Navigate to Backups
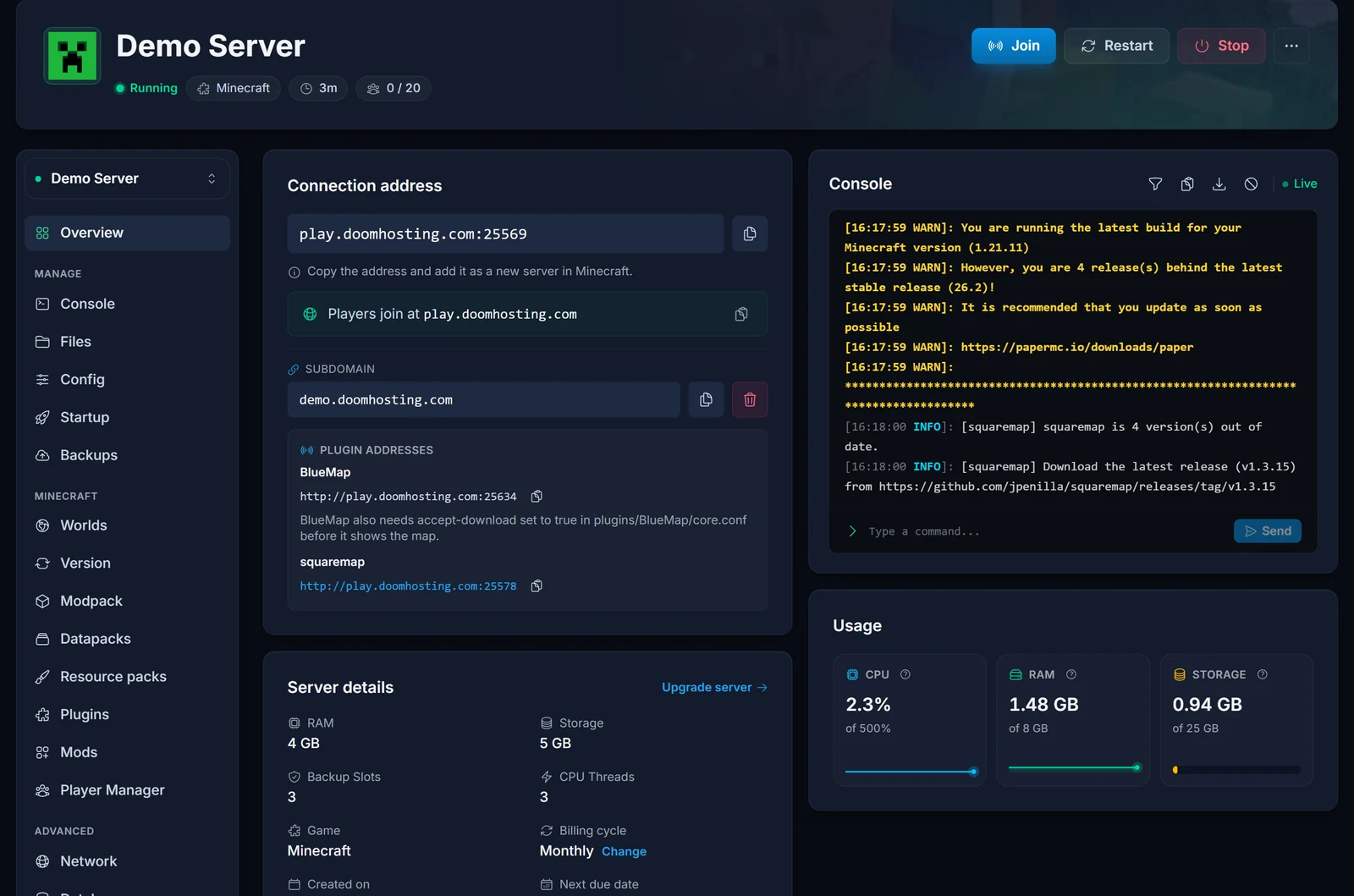This screenshot has width=1354, height=896. point(127,455)
